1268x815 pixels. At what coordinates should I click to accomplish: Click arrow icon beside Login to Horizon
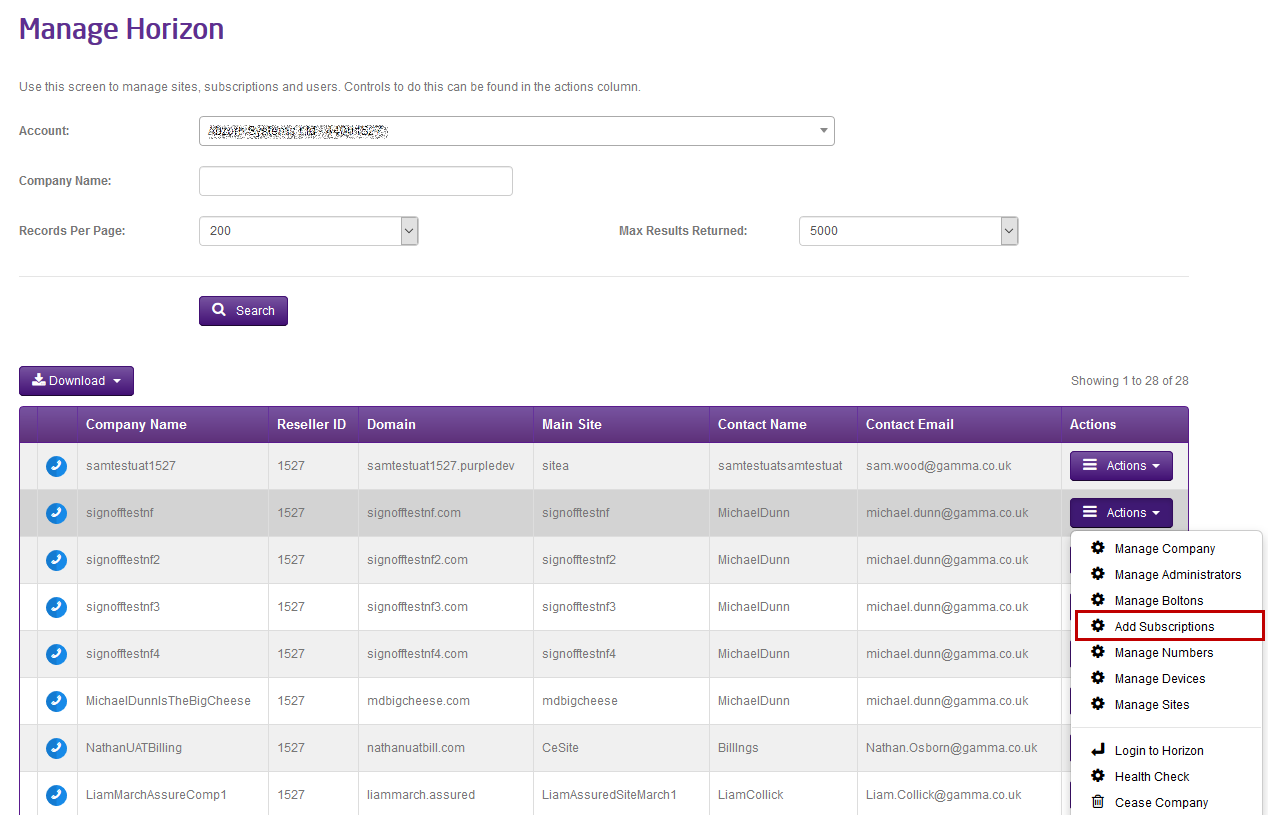pos(1098,750)
